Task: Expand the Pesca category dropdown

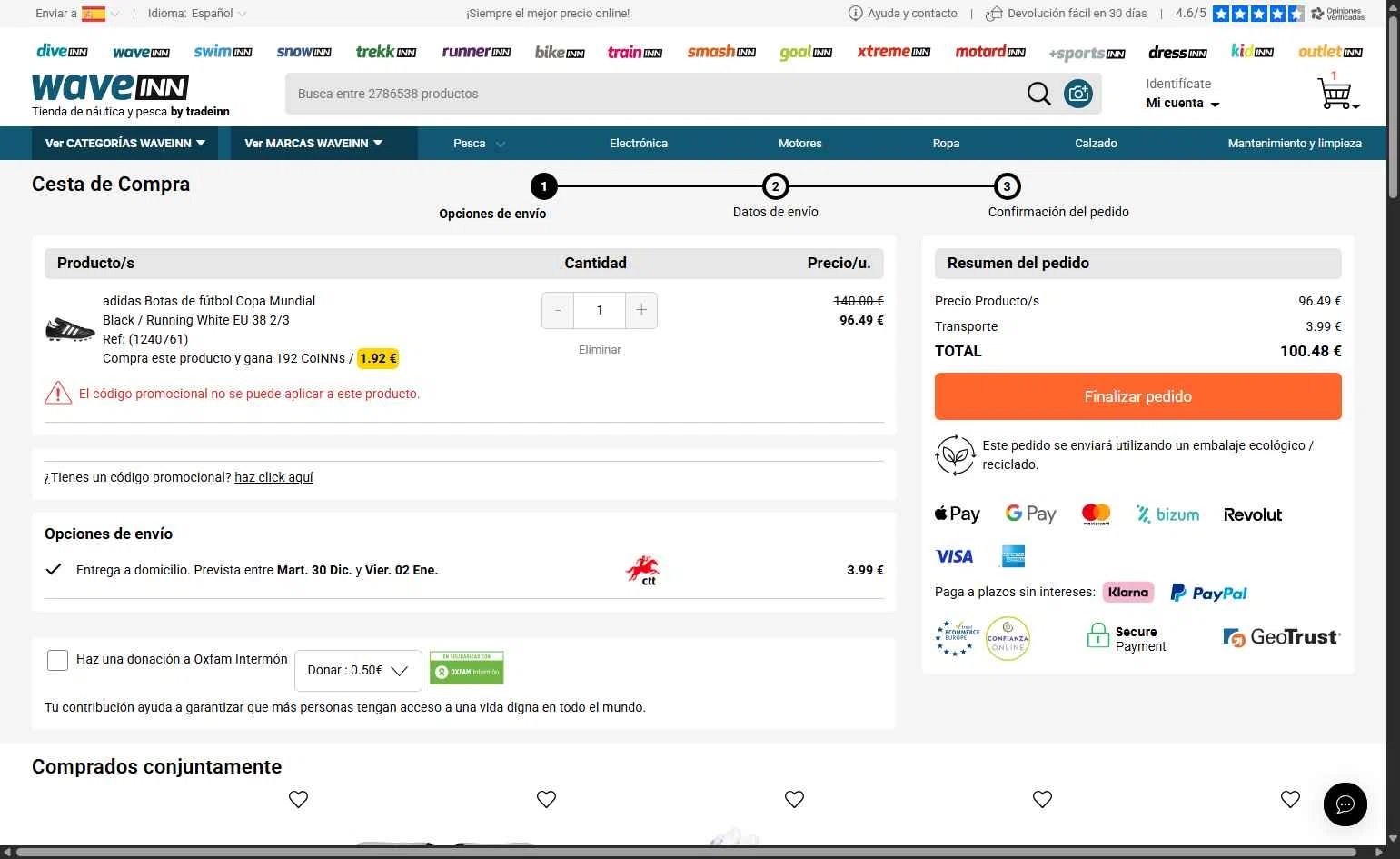Action: 479,144
